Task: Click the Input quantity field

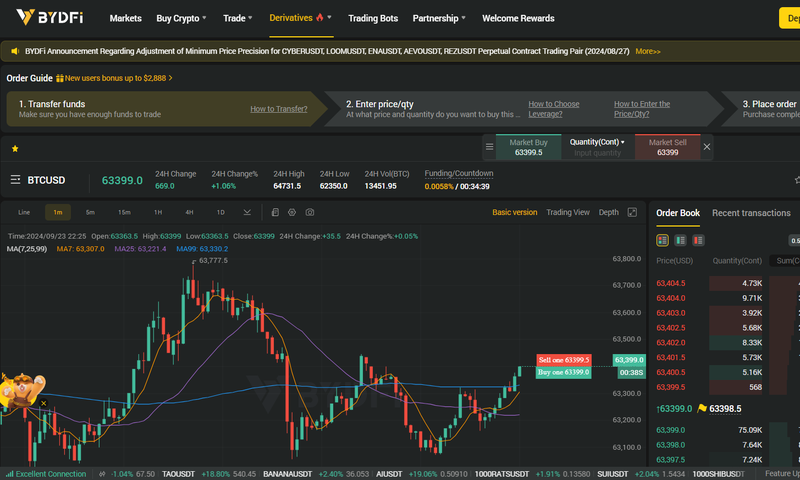Action: (x=597, y=153)
